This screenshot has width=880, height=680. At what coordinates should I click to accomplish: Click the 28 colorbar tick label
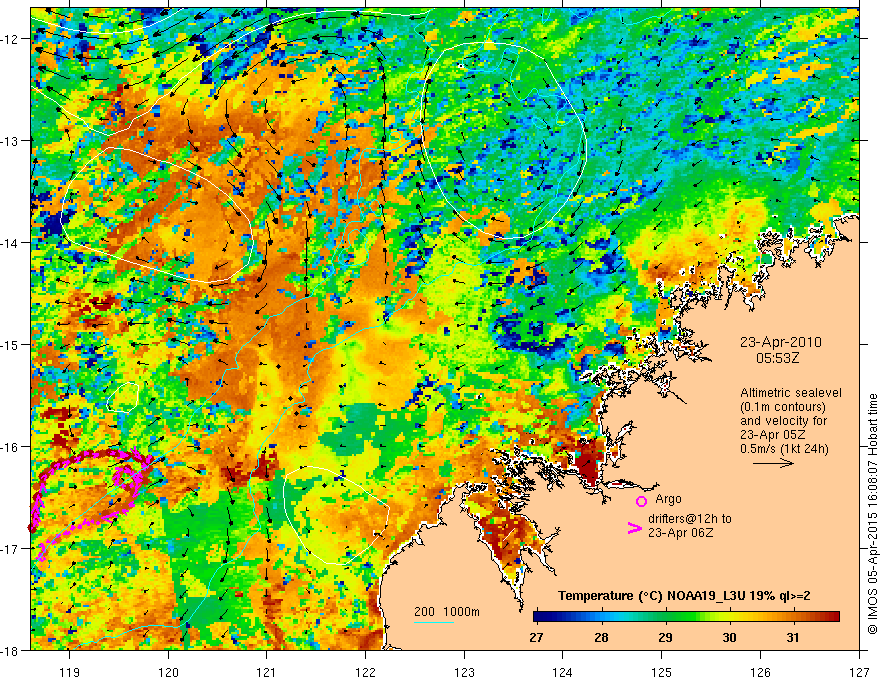(x=601, y=637)
